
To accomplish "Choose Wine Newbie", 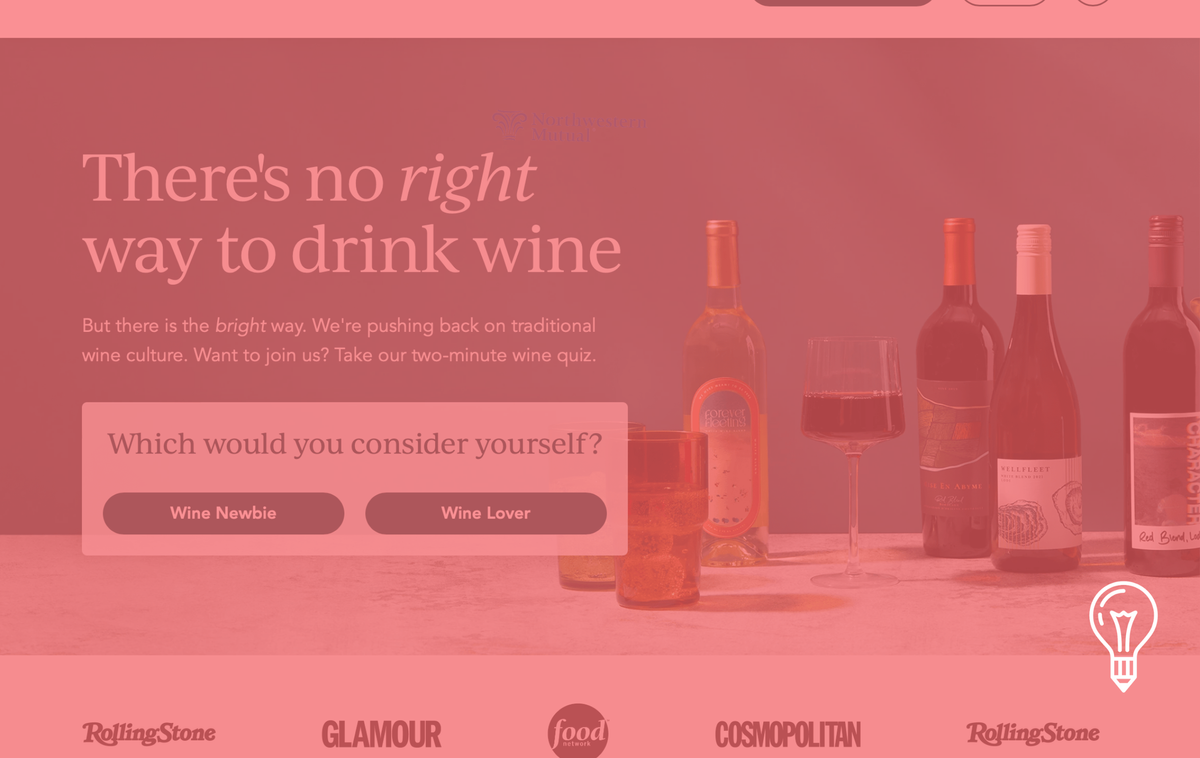I will [x=223, y=513].
